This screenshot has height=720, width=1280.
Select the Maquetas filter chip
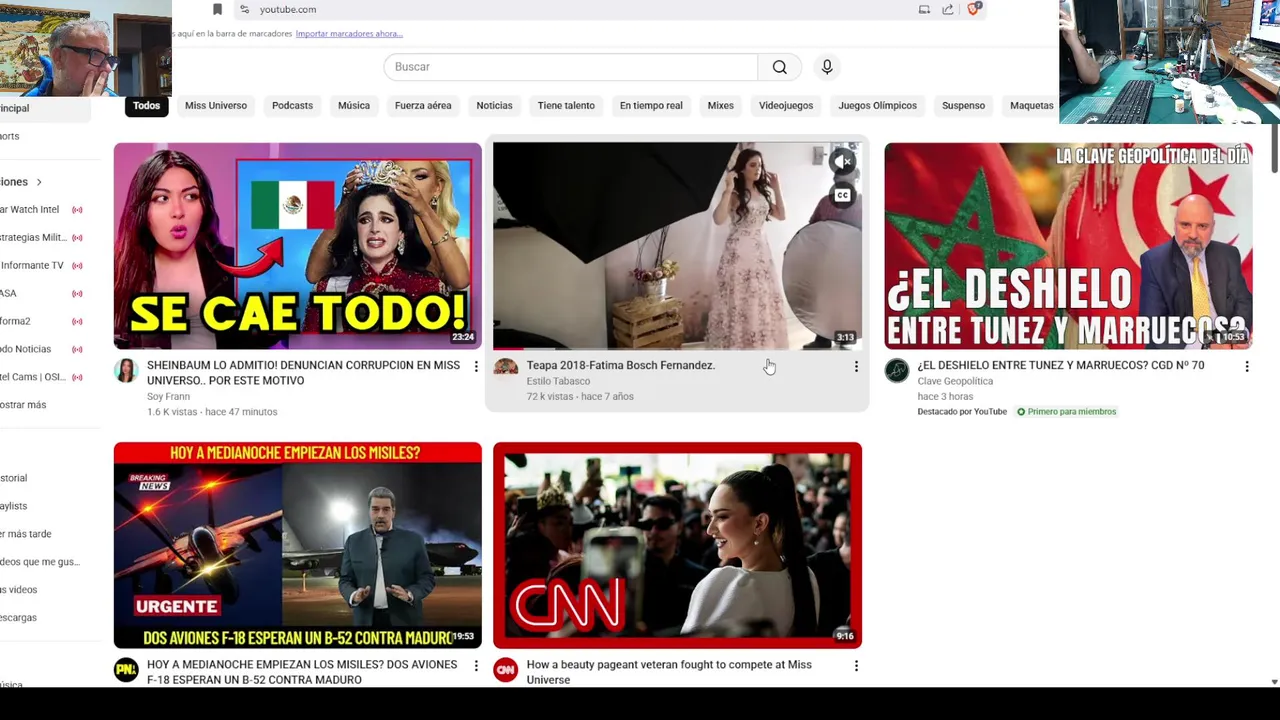pos(1031,105)
